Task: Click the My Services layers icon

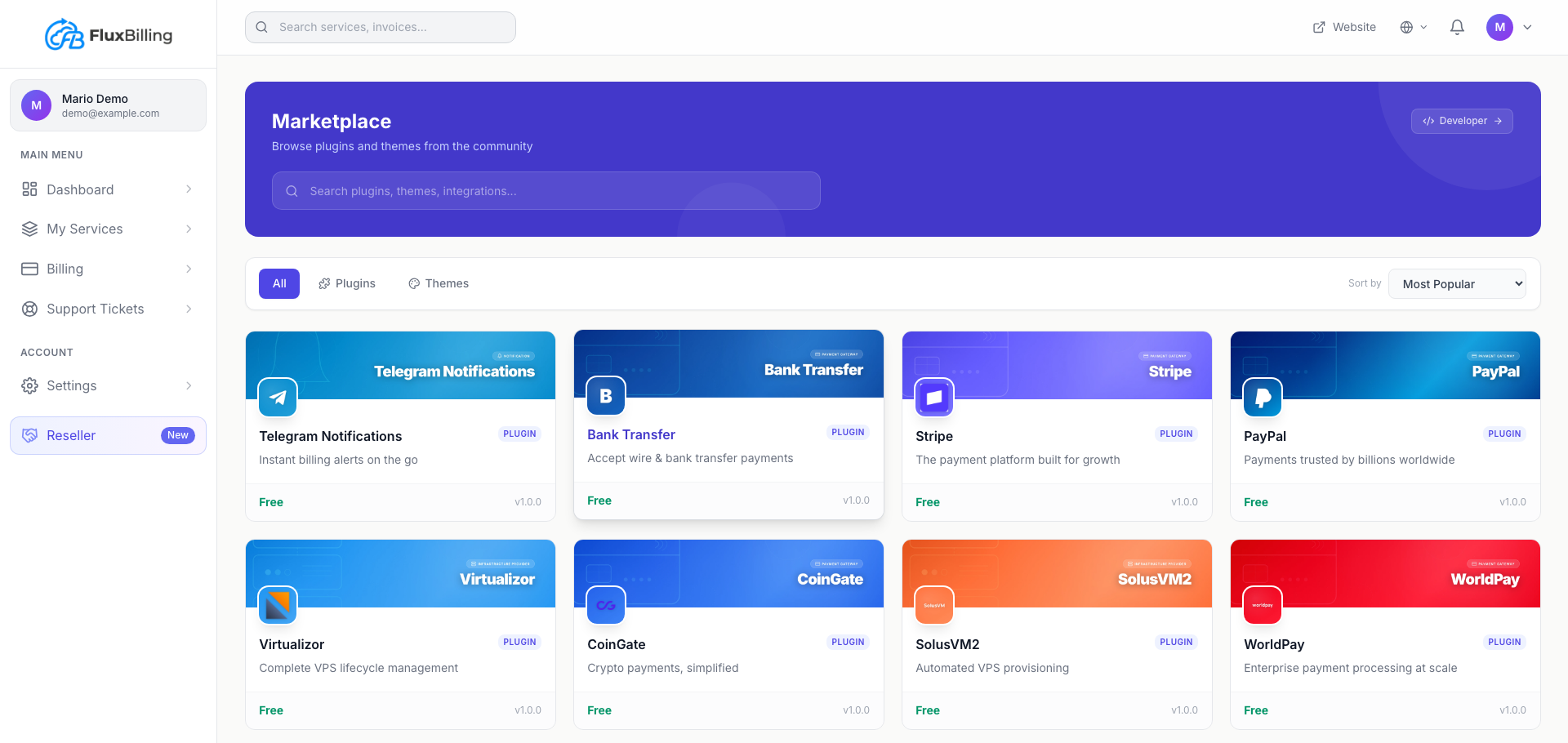Action: click(x=29, y=229)
